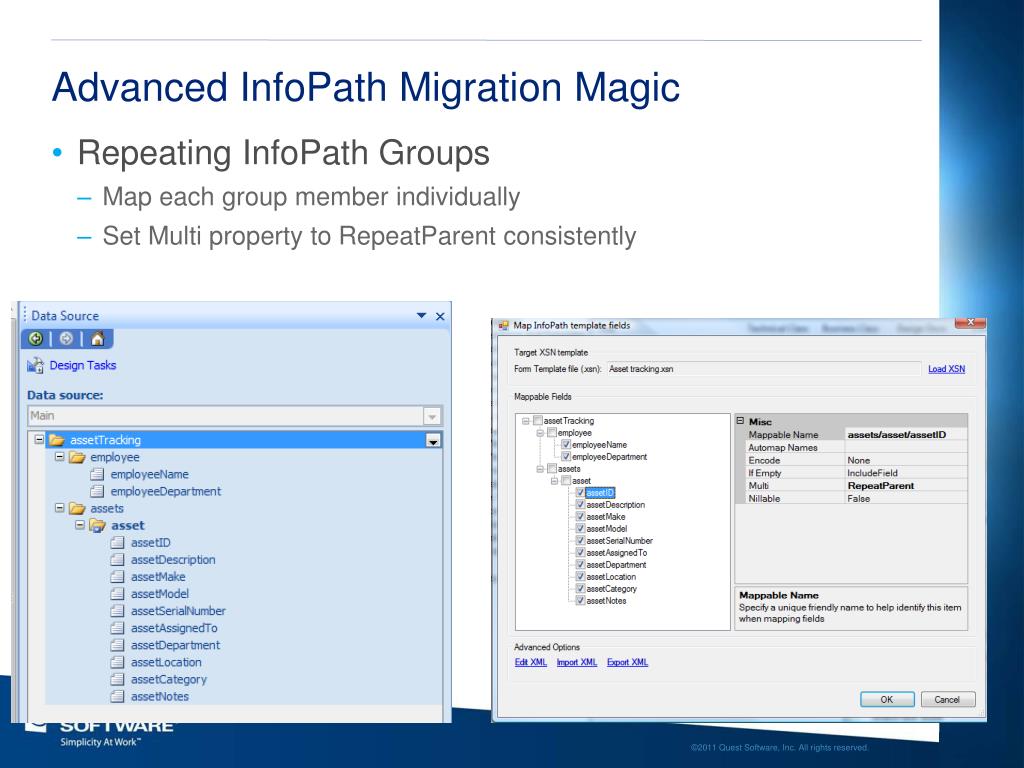
Task: Click the OK button
Action: point(887,699)
